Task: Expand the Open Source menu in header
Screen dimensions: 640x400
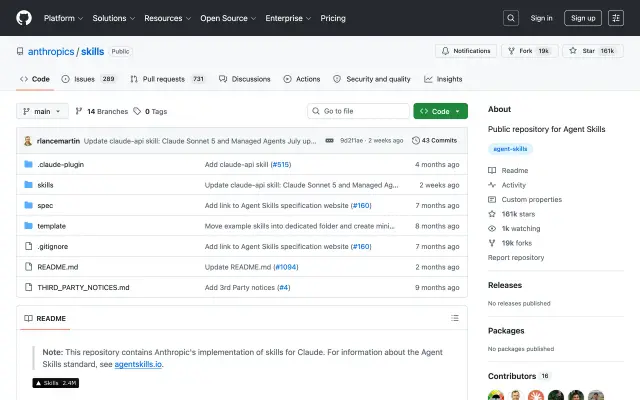Action: [x=228, y=18]
